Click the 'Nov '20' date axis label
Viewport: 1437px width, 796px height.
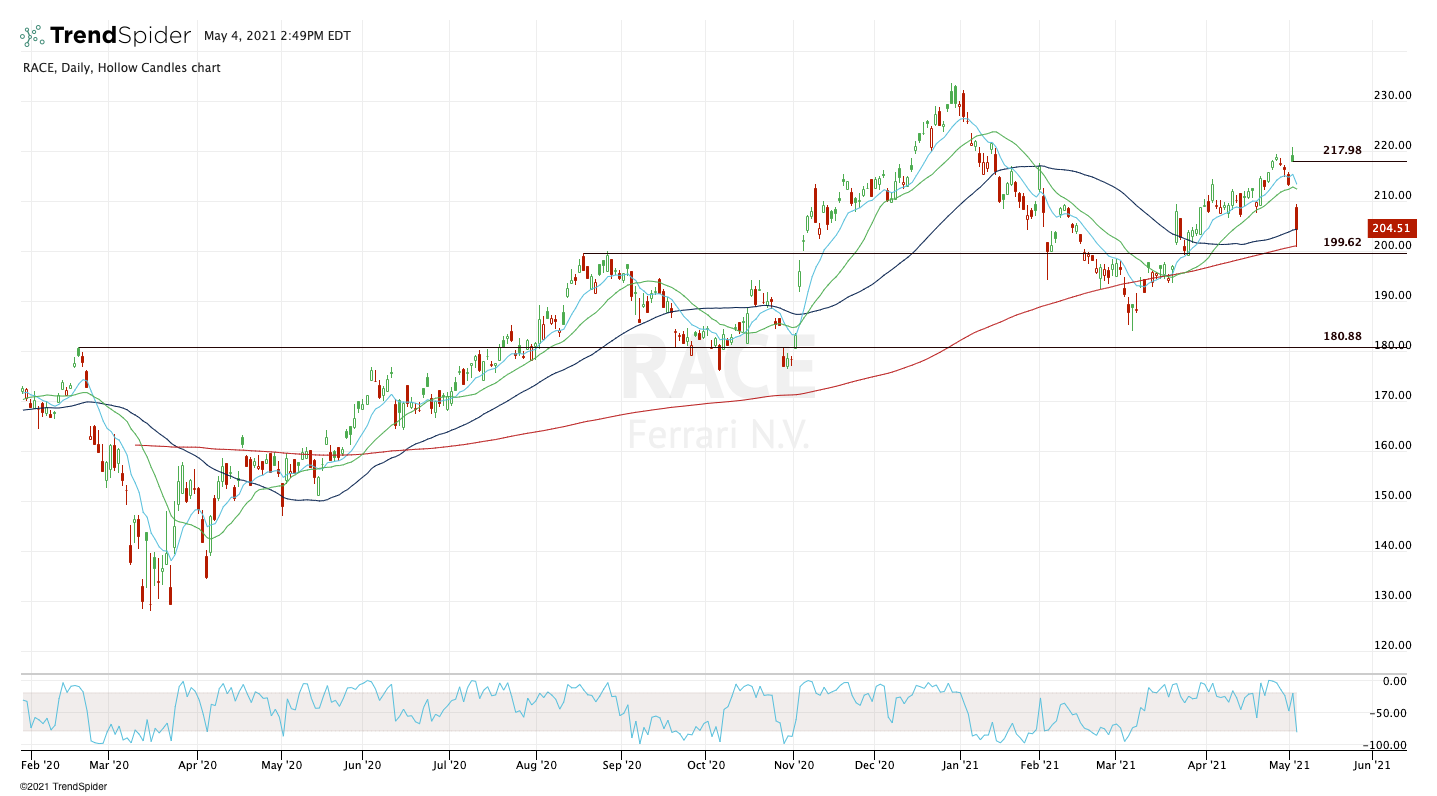pyautogui.click(x=792, y=765)
